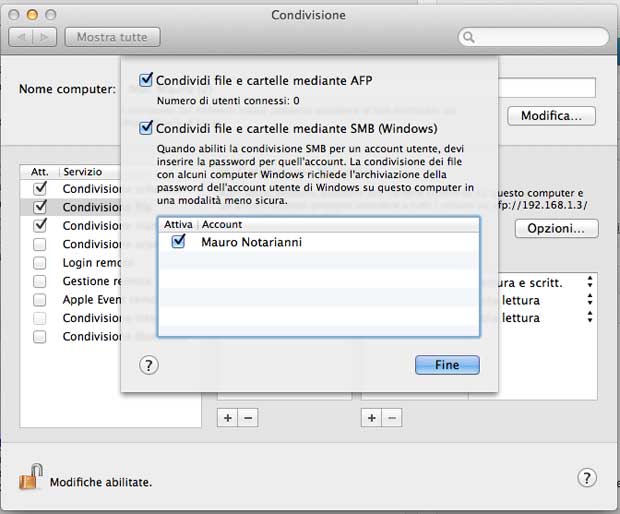Remove a user with the right minus button
620x514 pixels.
point(392,418)
